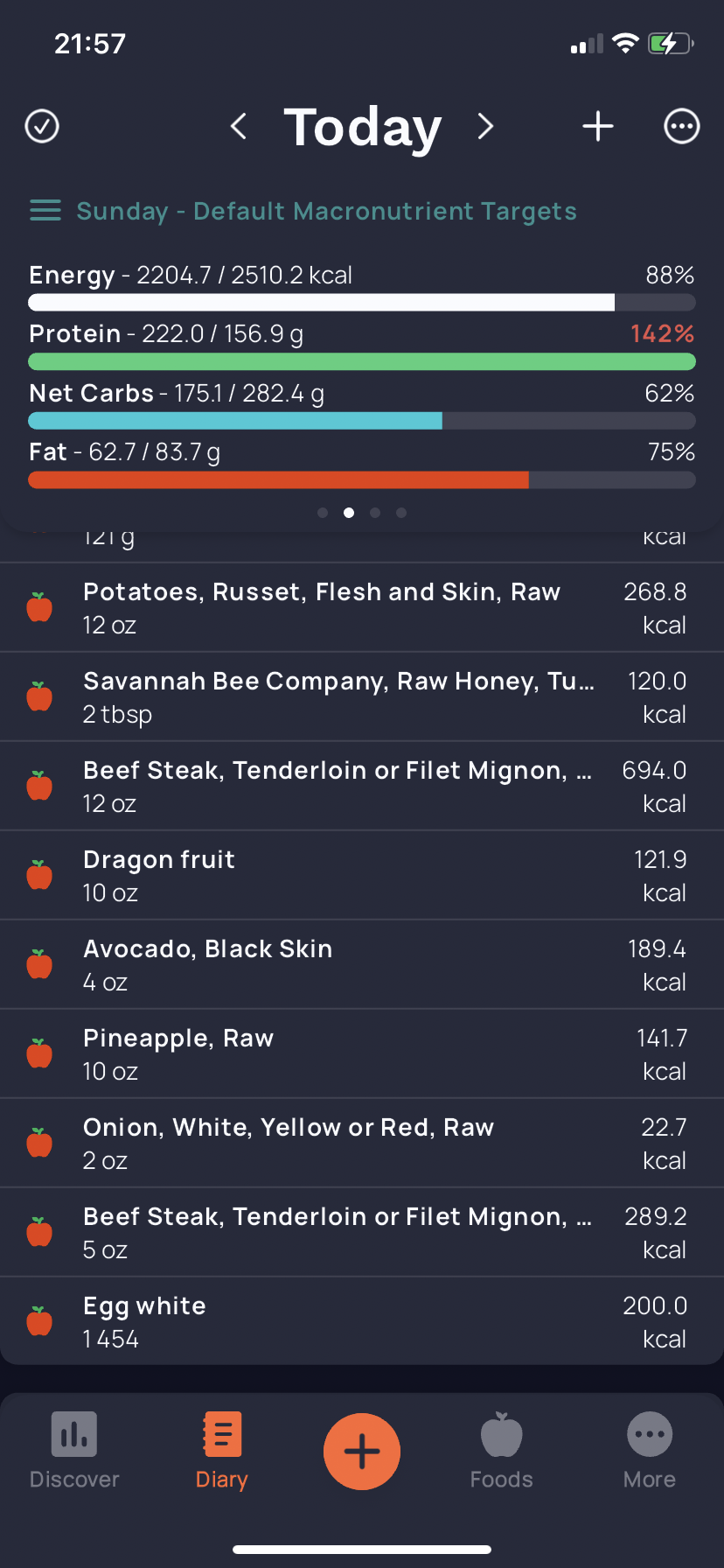Open the hamburger menu beside Sunday targets
Screen dimensions: 724x1568
tap(45, 211)
